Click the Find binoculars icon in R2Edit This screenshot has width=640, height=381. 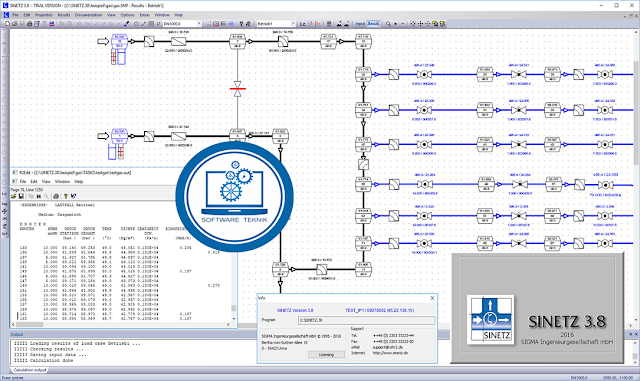coord(39,196)
